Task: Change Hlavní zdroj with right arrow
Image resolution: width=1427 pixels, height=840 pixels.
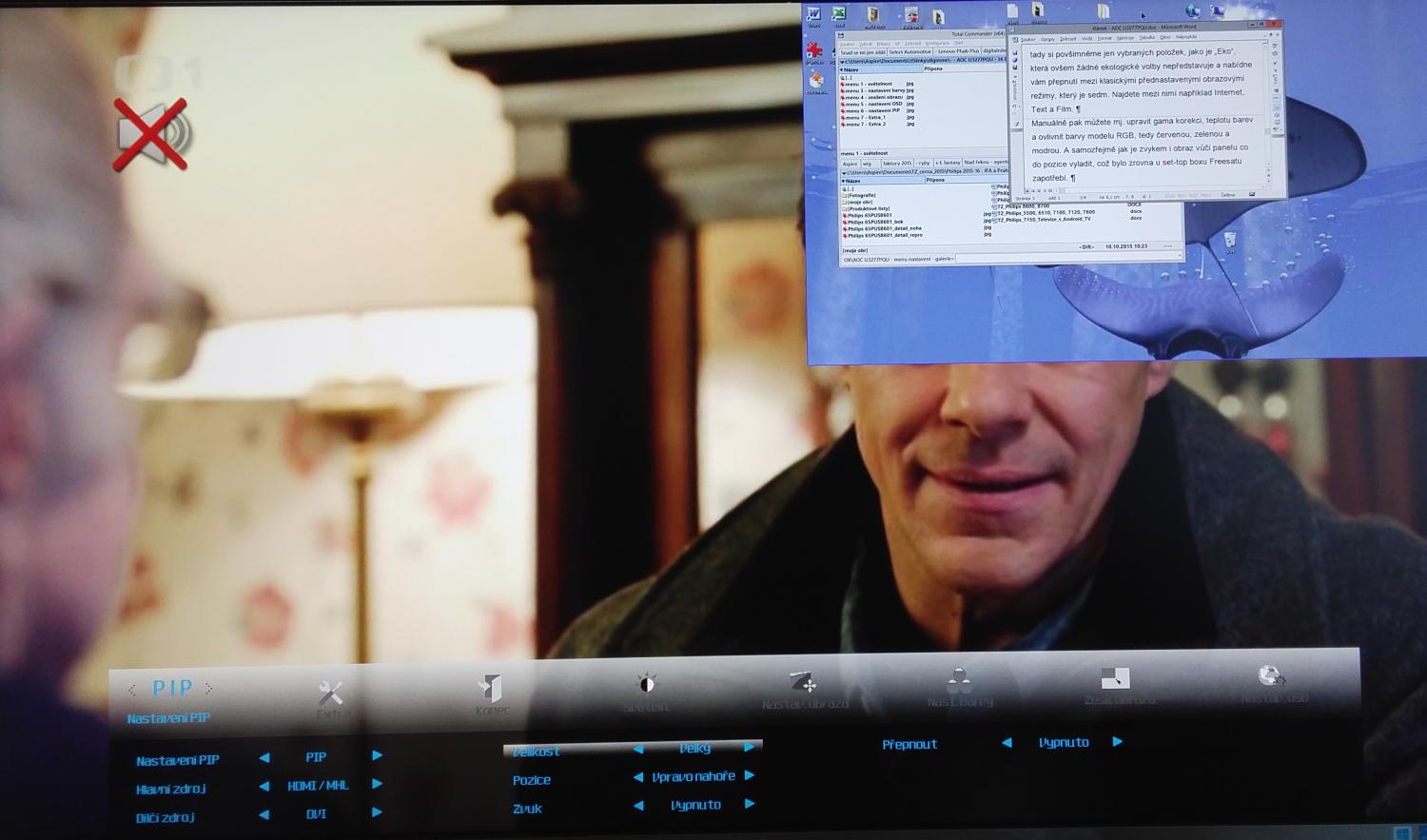Action: [x=378, y=784]
